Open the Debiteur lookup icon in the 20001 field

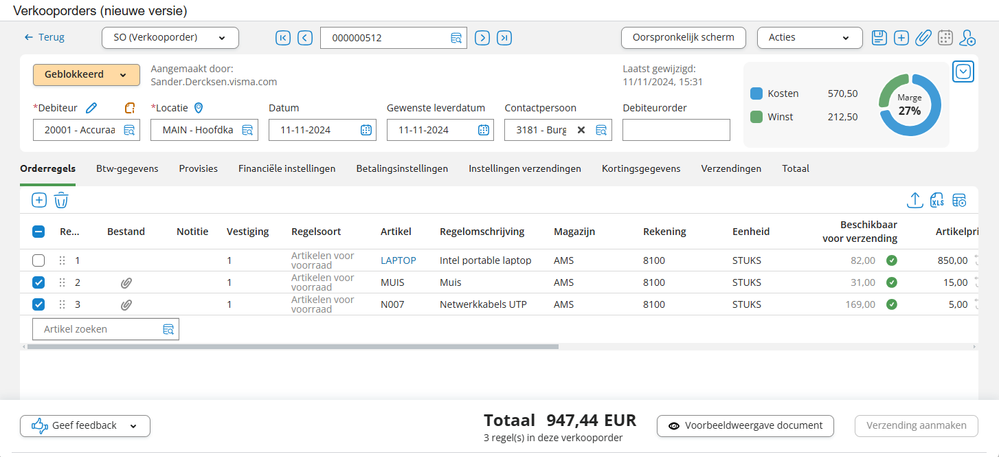click(129, 130)
